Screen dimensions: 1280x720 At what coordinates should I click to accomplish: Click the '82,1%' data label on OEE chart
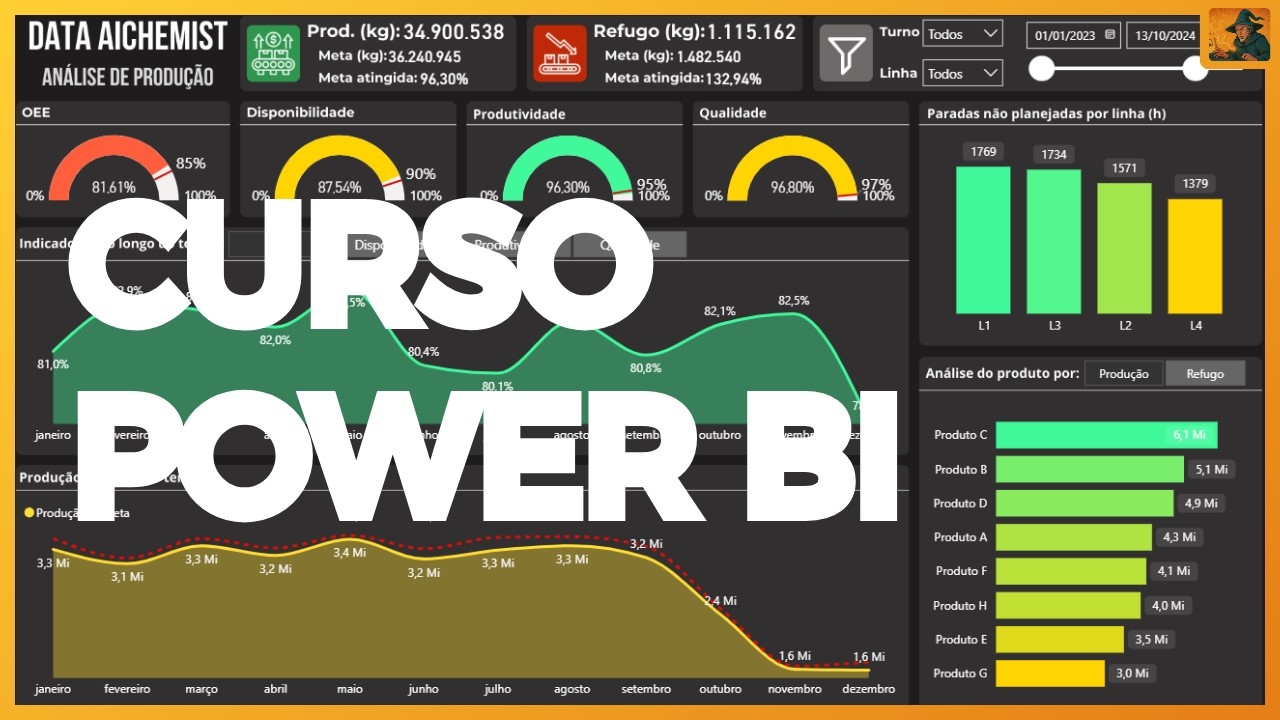coord(720,311)
